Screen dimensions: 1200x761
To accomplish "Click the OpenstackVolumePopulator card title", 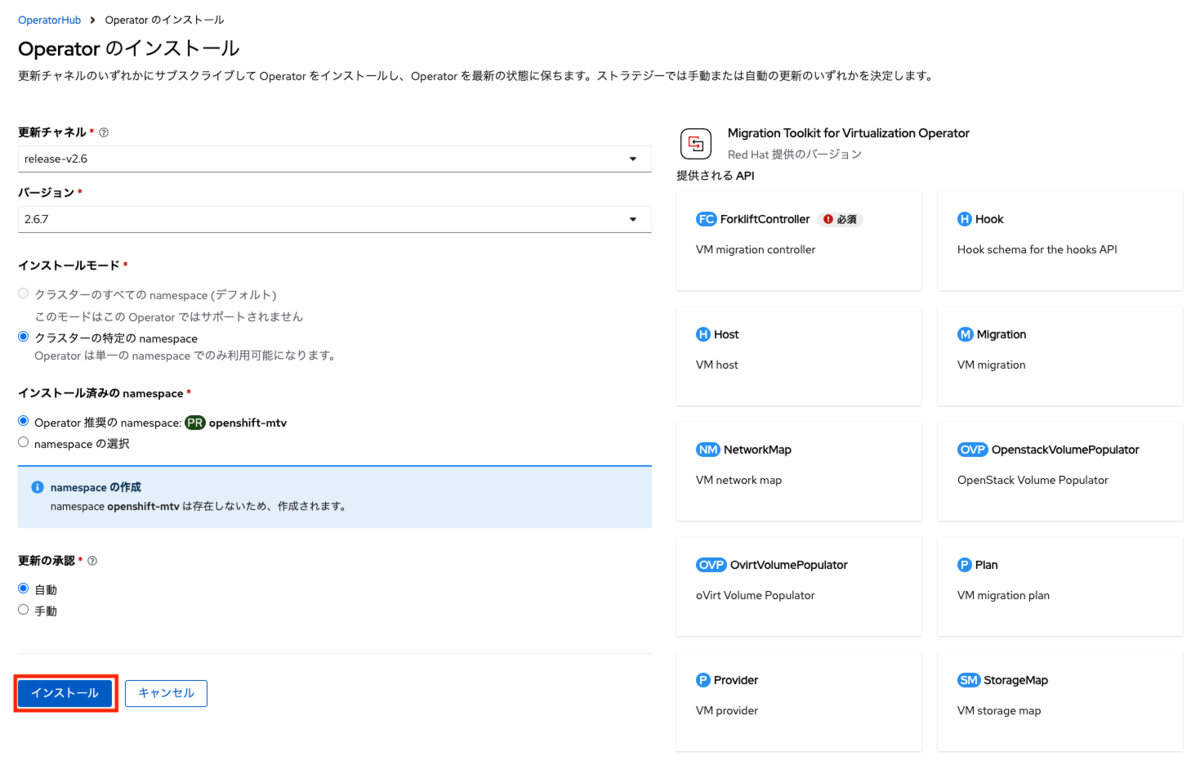I will [1066, 450].
